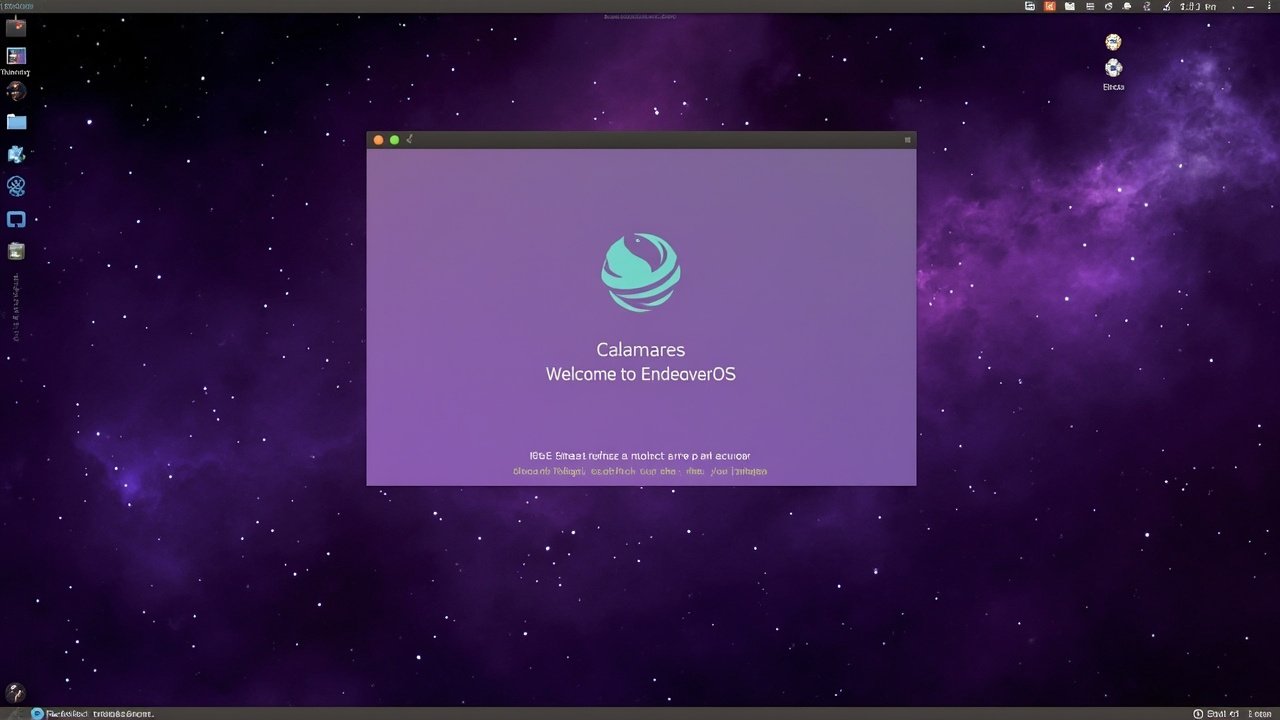Open the gray box icon in the dock
This screenshot has height=720, width=1280.
coord(16,251)
